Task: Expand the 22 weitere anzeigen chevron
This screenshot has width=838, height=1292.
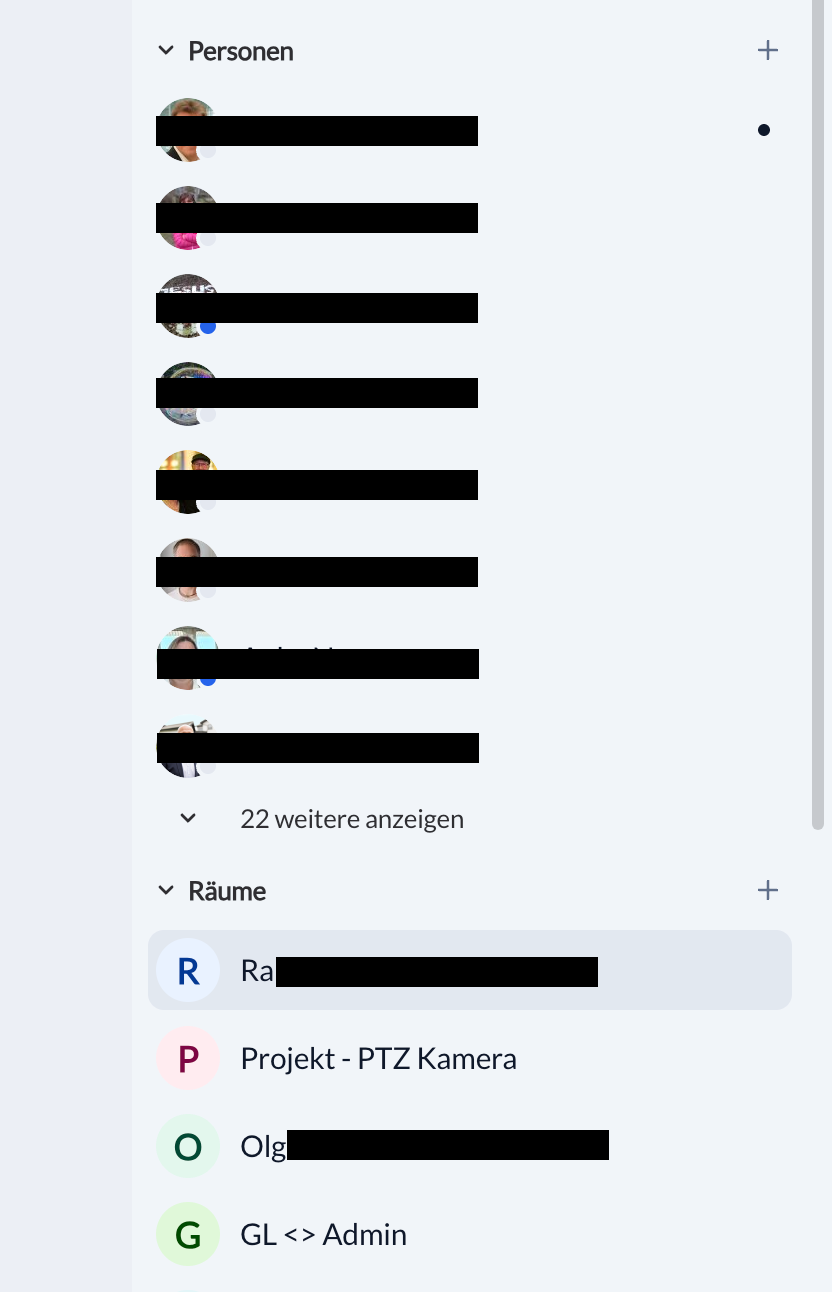Action: click(x=188, y=818)
